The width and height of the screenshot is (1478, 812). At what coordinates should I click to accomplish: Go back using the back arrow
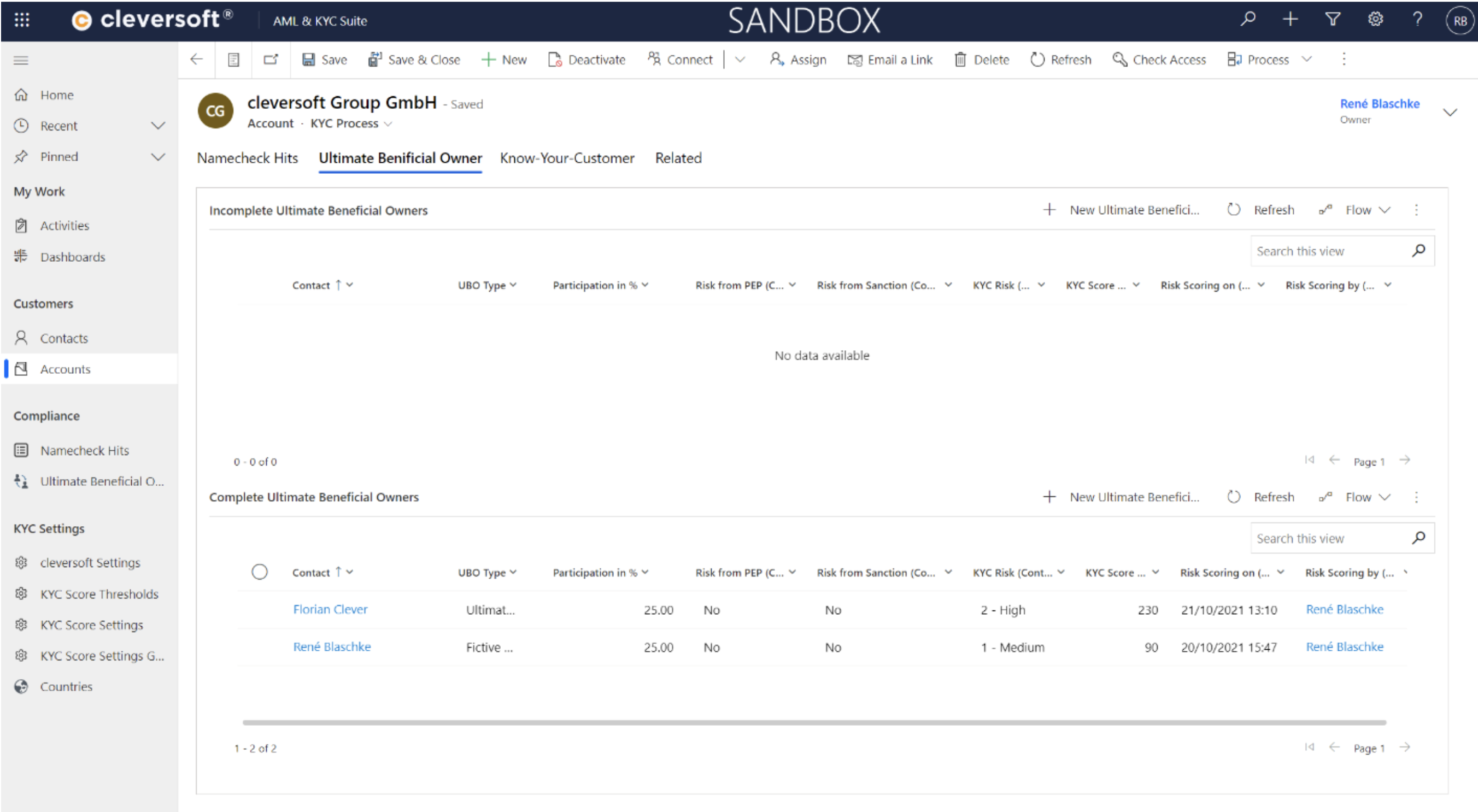[196, 59]
